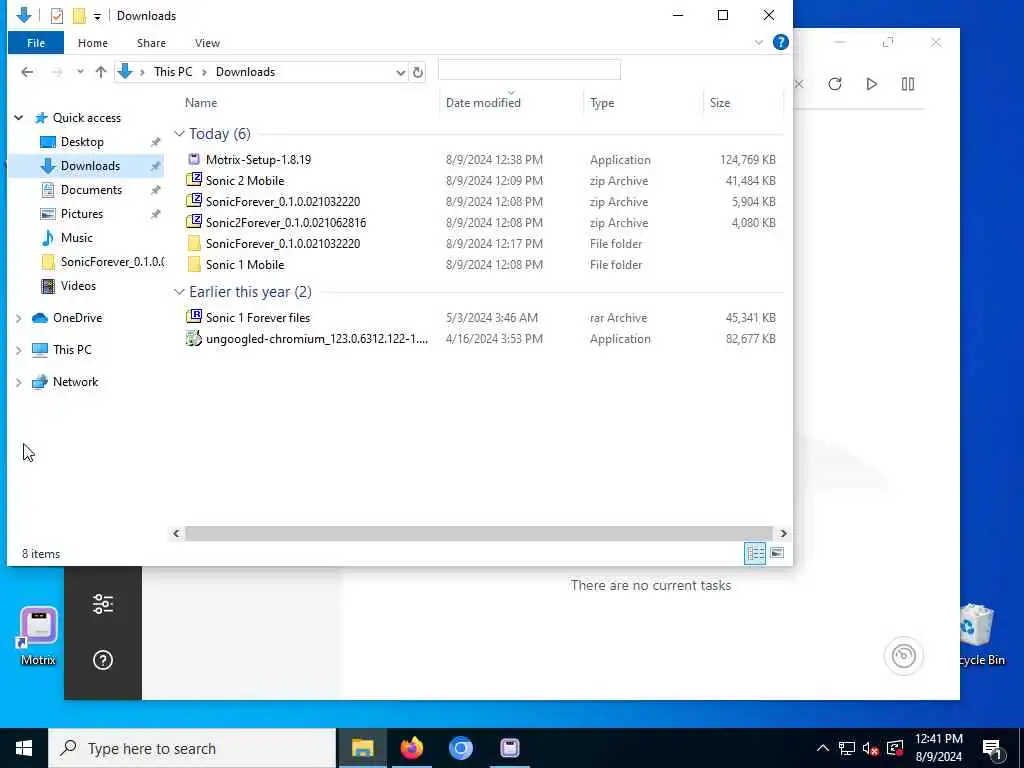Click Motrix delete task X icon
This screenshot has height=768, width=1024.
coord(799,84)
